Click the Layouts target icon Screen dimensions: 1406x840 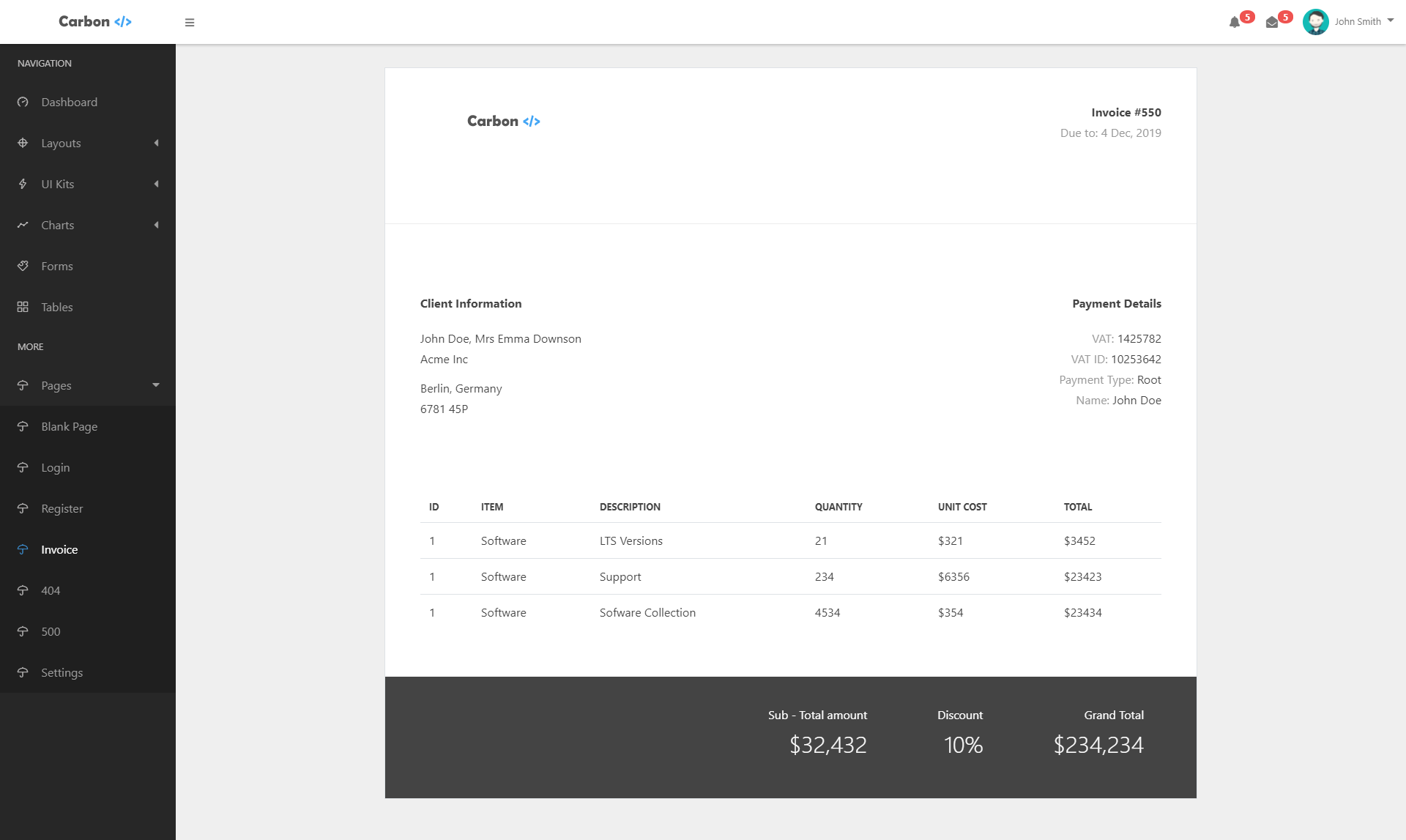(x=23, y=144)
